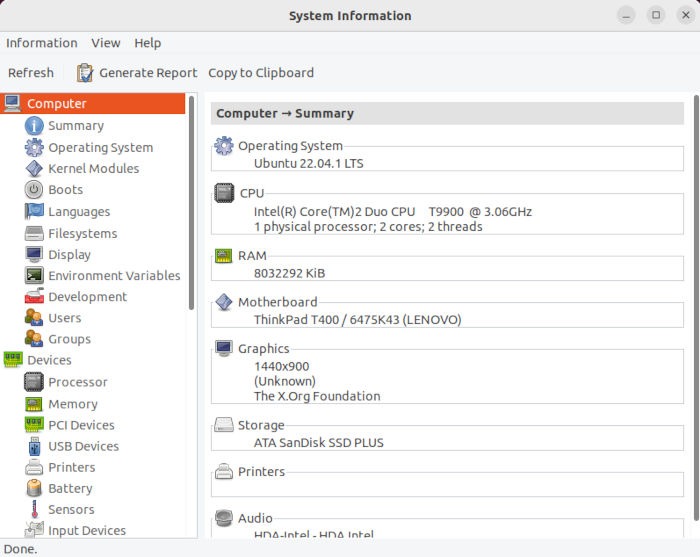Viewport: 700px width, 557px height.
Task: Click the Groups people icon
Action: tap(34, 339)
